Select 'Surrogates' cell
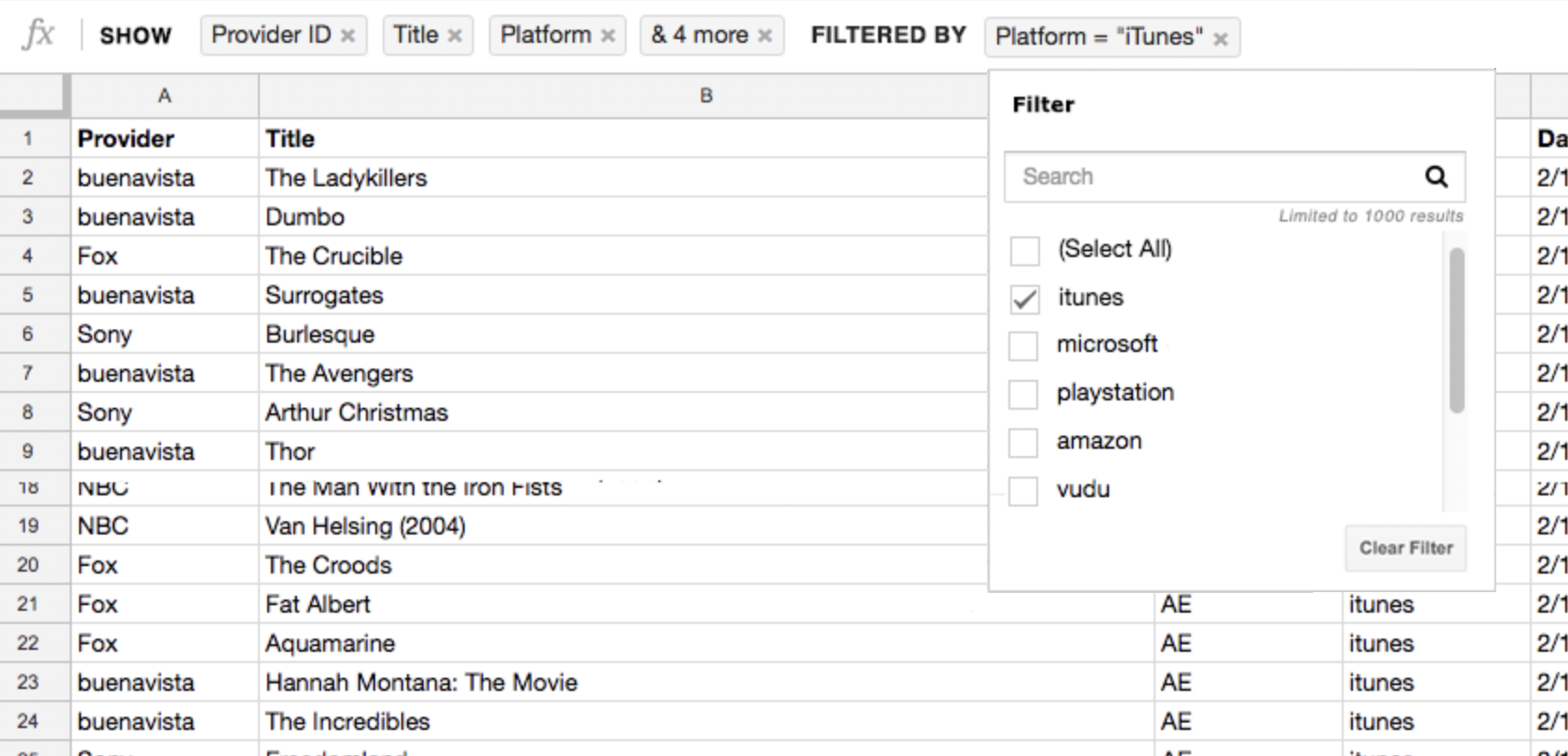This screenshot has width=1568, height=756. 622,294
